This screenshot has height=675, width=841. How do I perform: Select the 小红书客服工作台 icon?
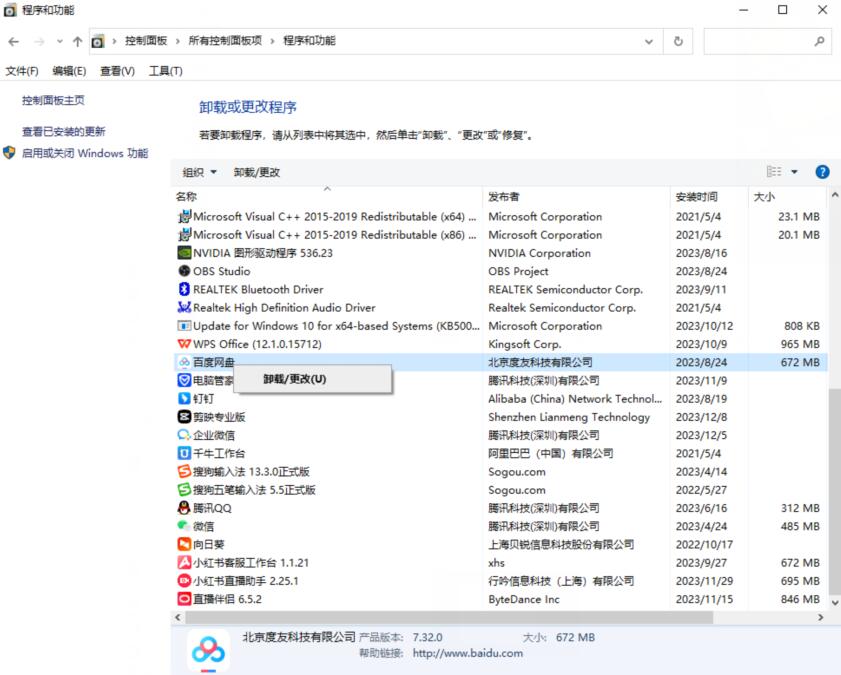coord(184,563)
